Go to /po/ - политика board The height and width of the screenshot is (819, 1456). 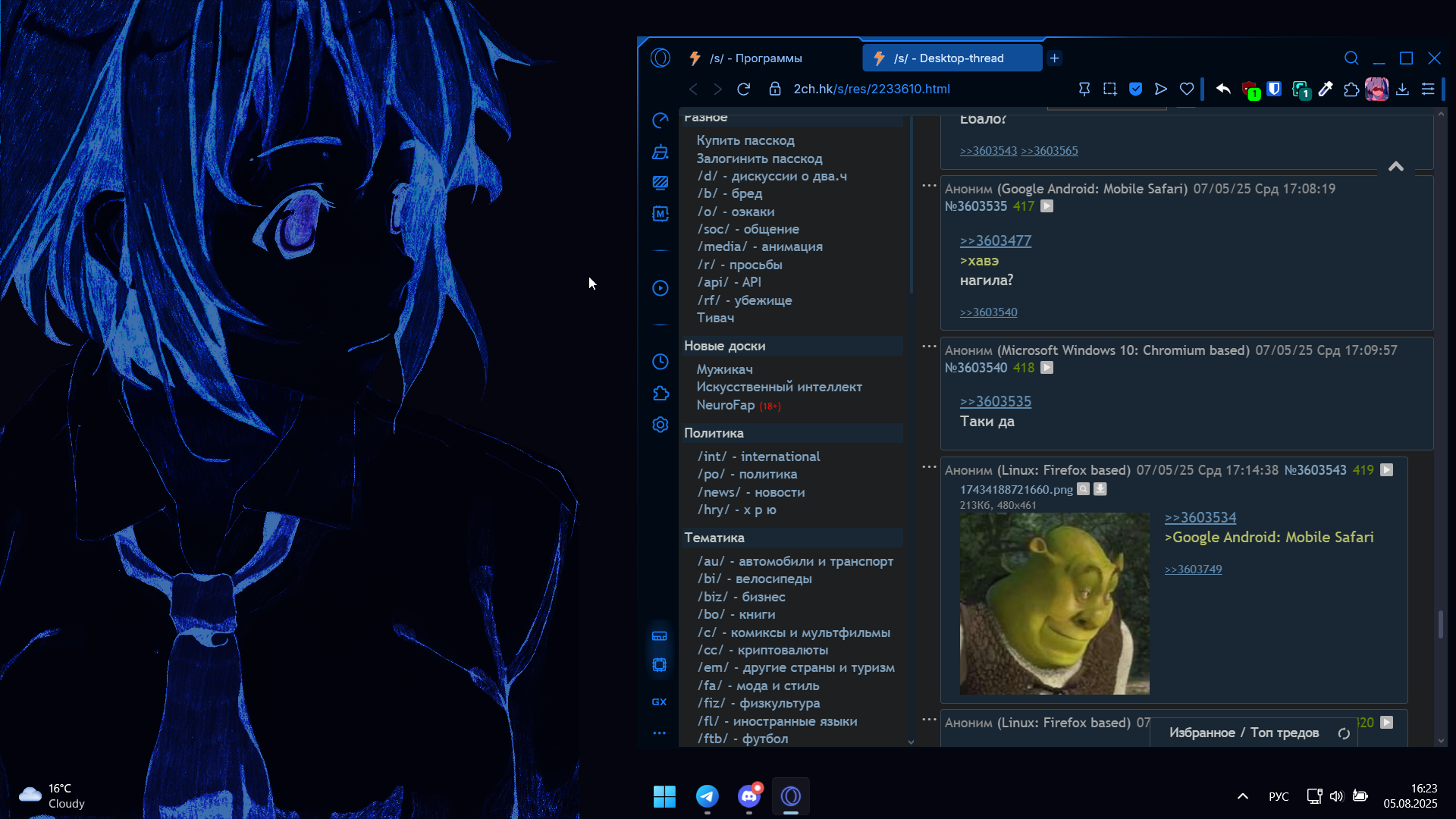click(x=747, y=474)
